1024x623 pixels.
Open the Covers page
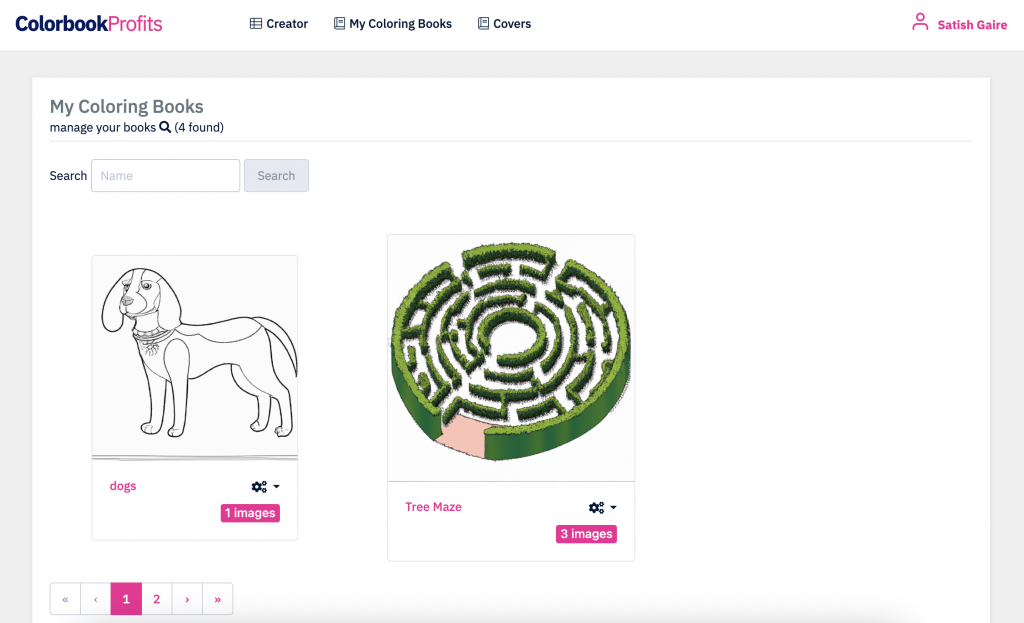click(504, 24)
